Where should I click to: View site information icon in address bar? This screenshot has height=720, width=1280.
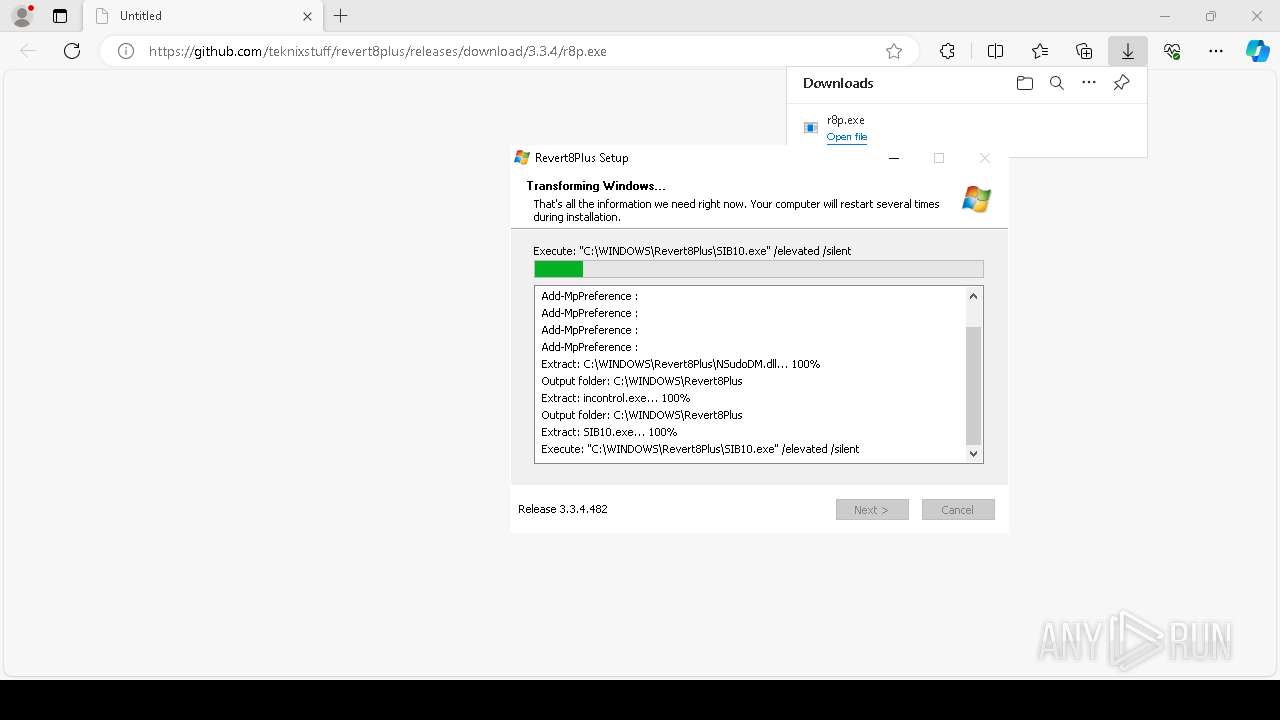[x=126, y=51]
